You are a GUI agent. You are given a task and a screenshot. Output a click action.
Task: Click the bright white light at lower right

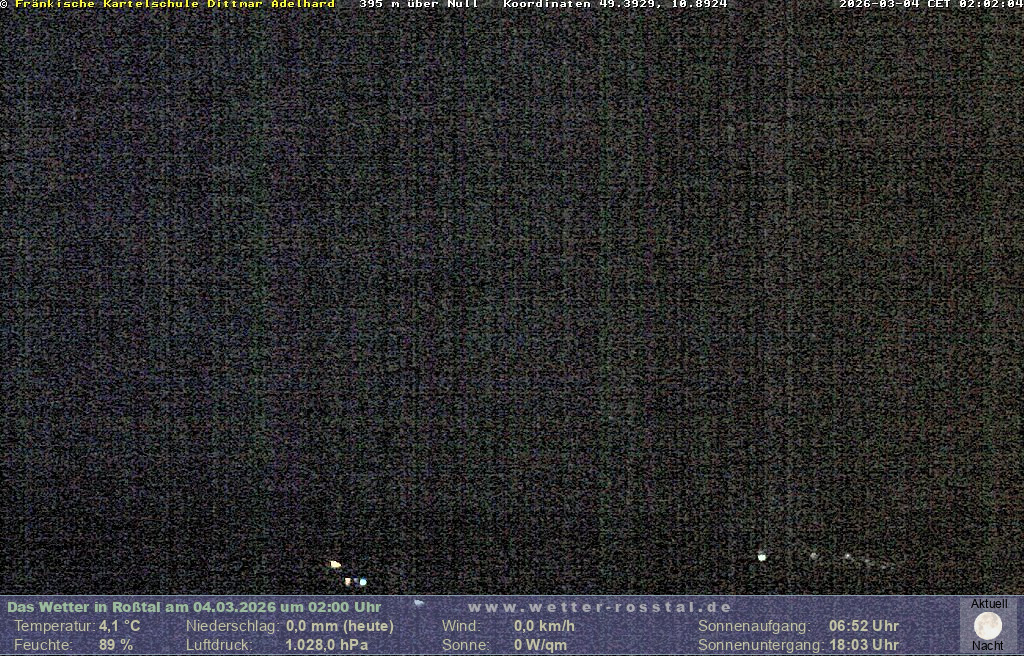762,557
